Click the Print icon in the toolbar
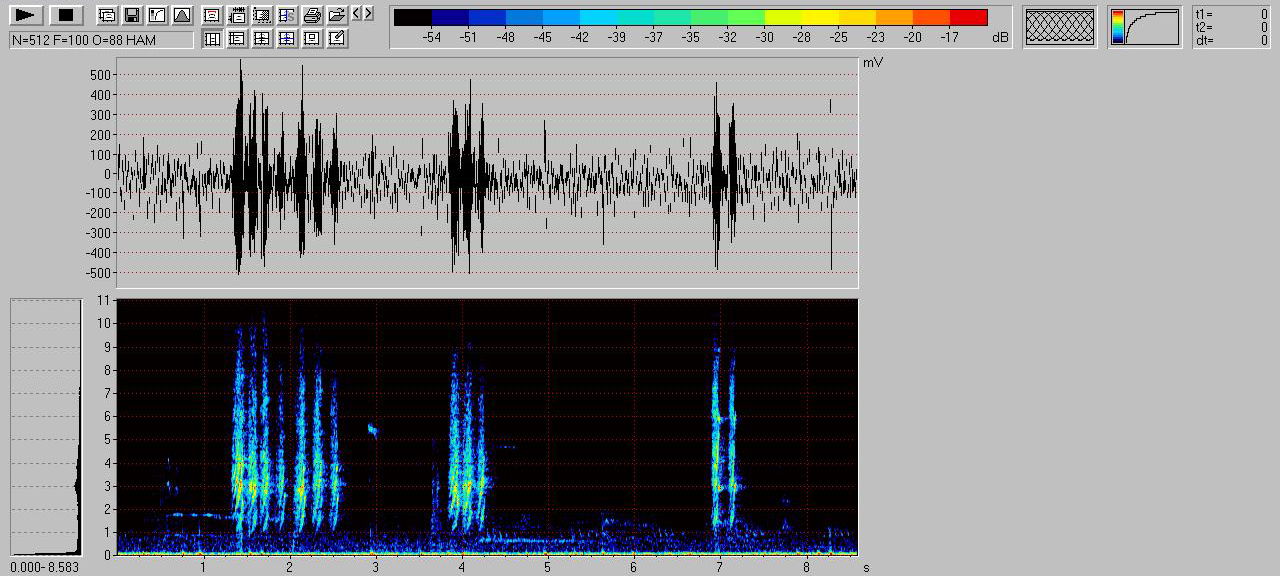The image size is (1280, 576). pos(312,15)
